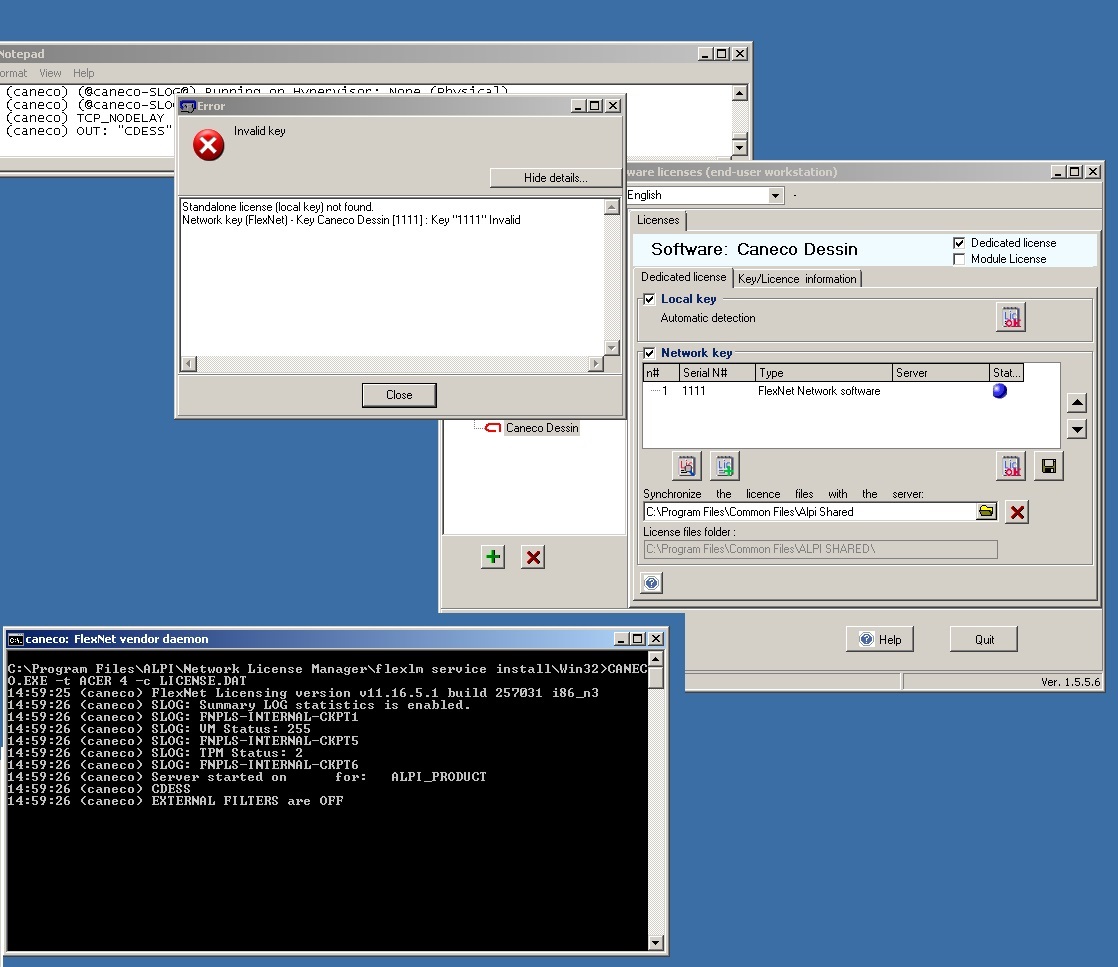The width and height of the screenshot is (1118, 967).
Task: Click the red Caneco Dessin icon in the software tree
Action: point(493,428)
